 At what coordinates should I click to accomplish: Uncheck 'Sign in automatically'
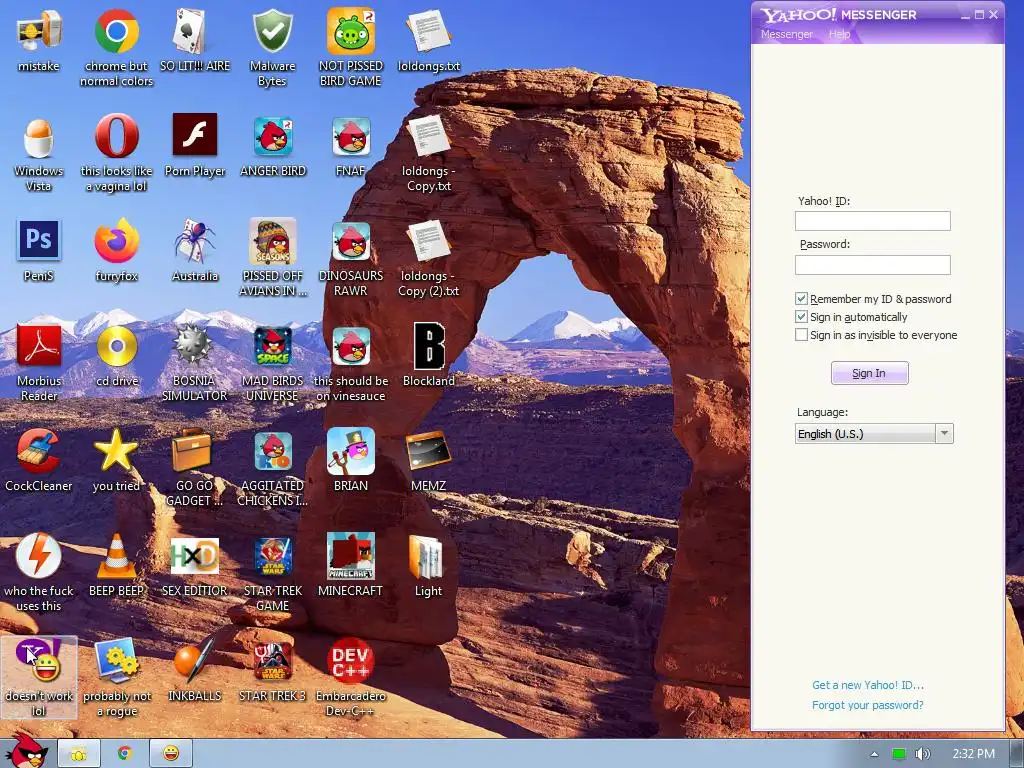pyautogui.click(x=801, y=317)
